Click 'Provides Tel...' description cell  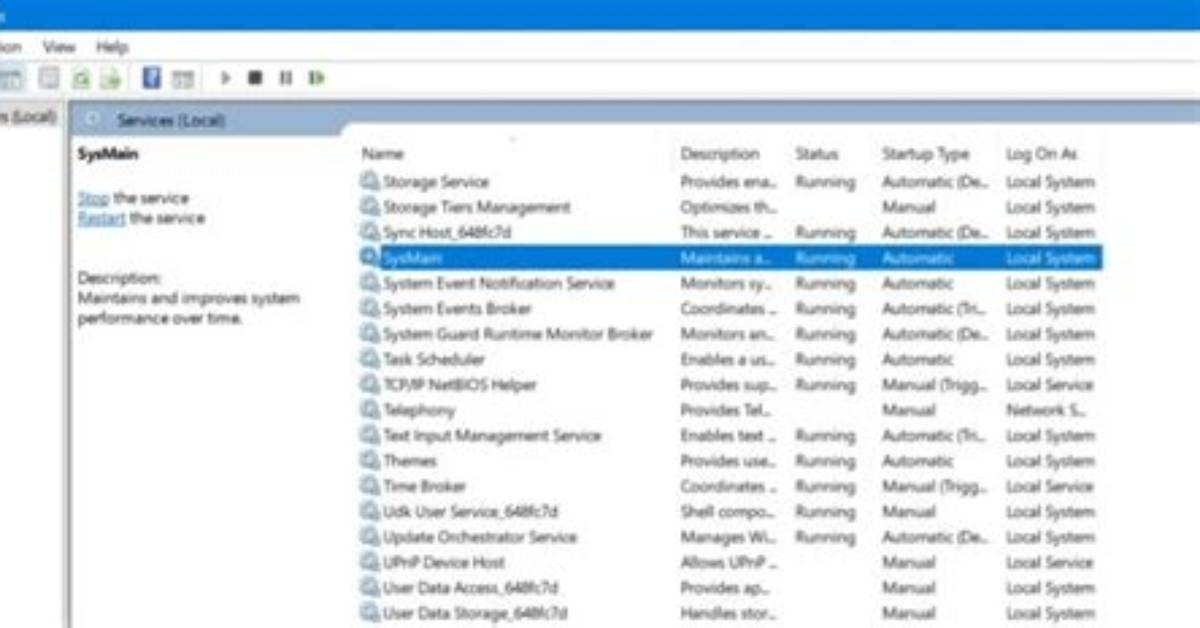pyautogui.click(x=726, y=410)
